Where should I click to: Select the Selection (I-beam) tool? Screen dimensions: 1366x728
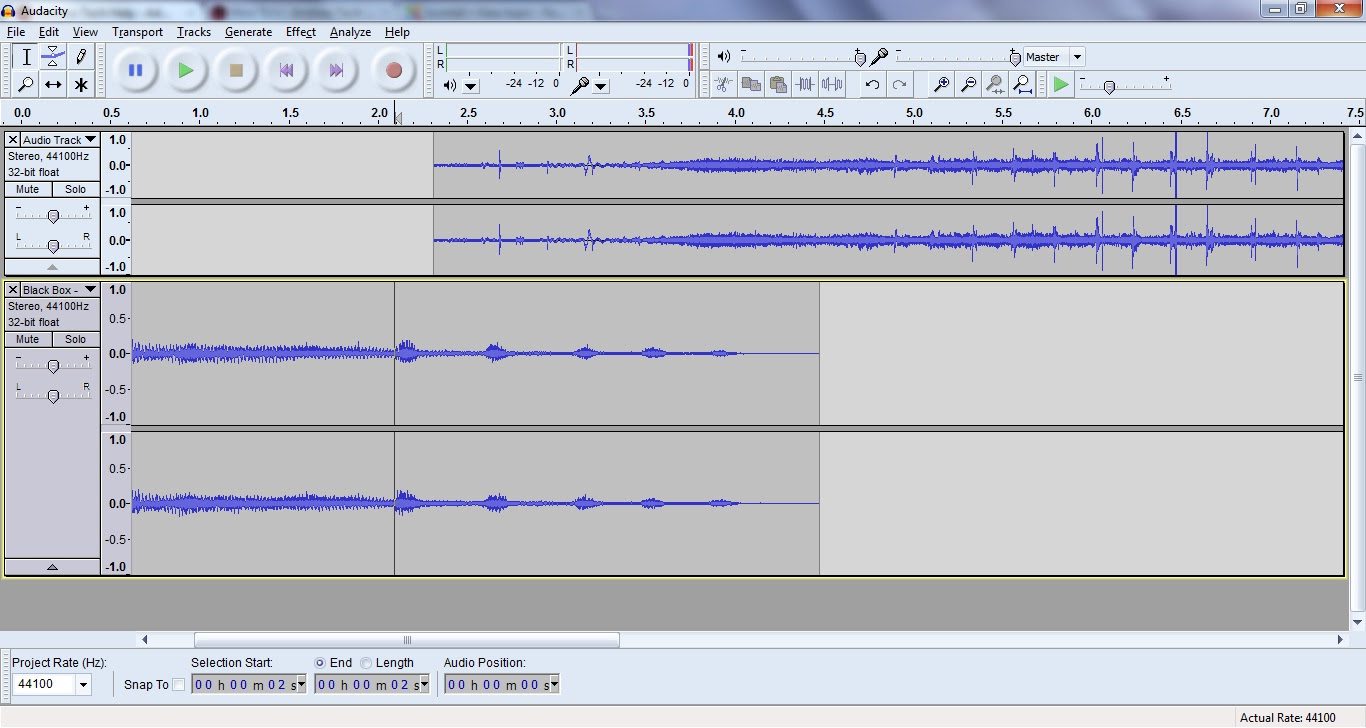26,57
